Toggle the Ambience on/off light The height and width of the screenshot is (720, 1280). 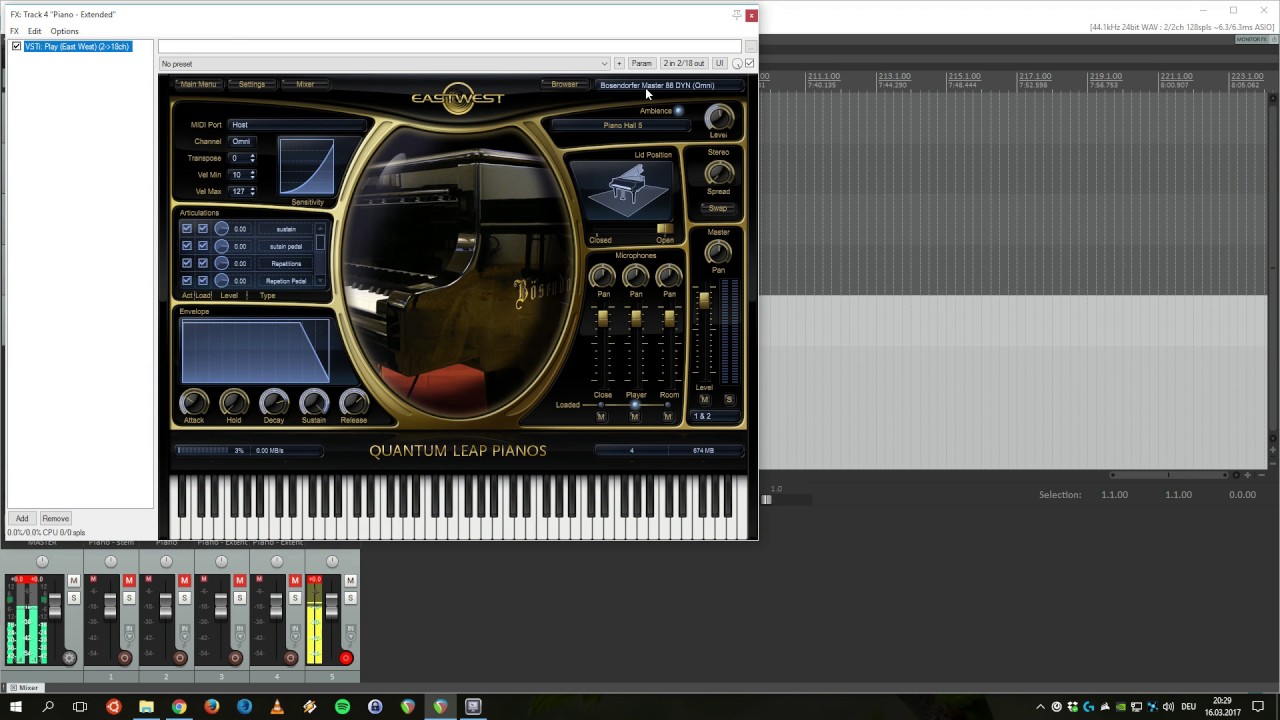pyautogui.click(x=679, y=111)
